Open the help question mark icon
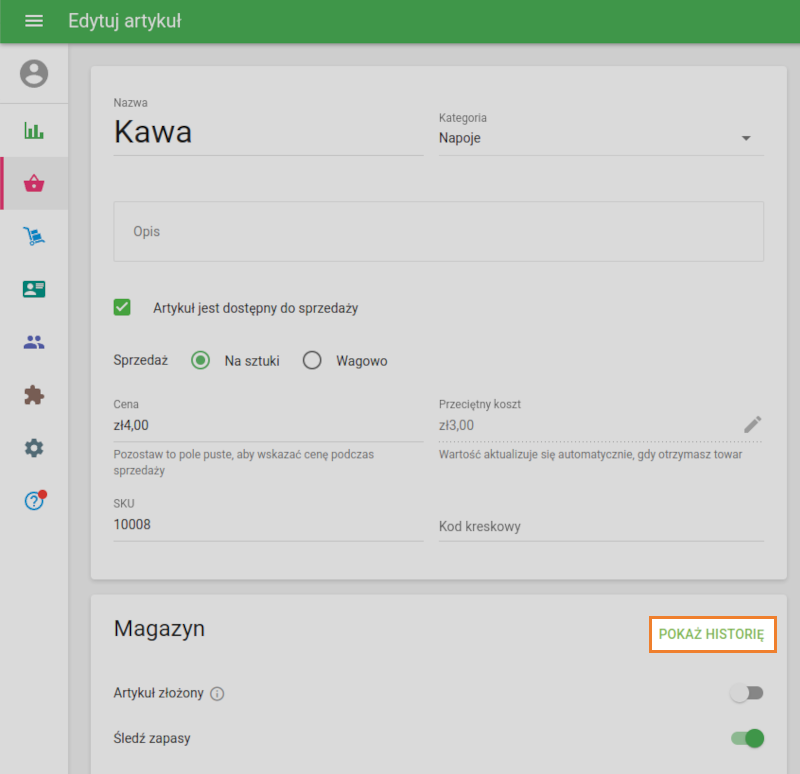The height and width of the screenshot is (774, 800). pos(34,501)
